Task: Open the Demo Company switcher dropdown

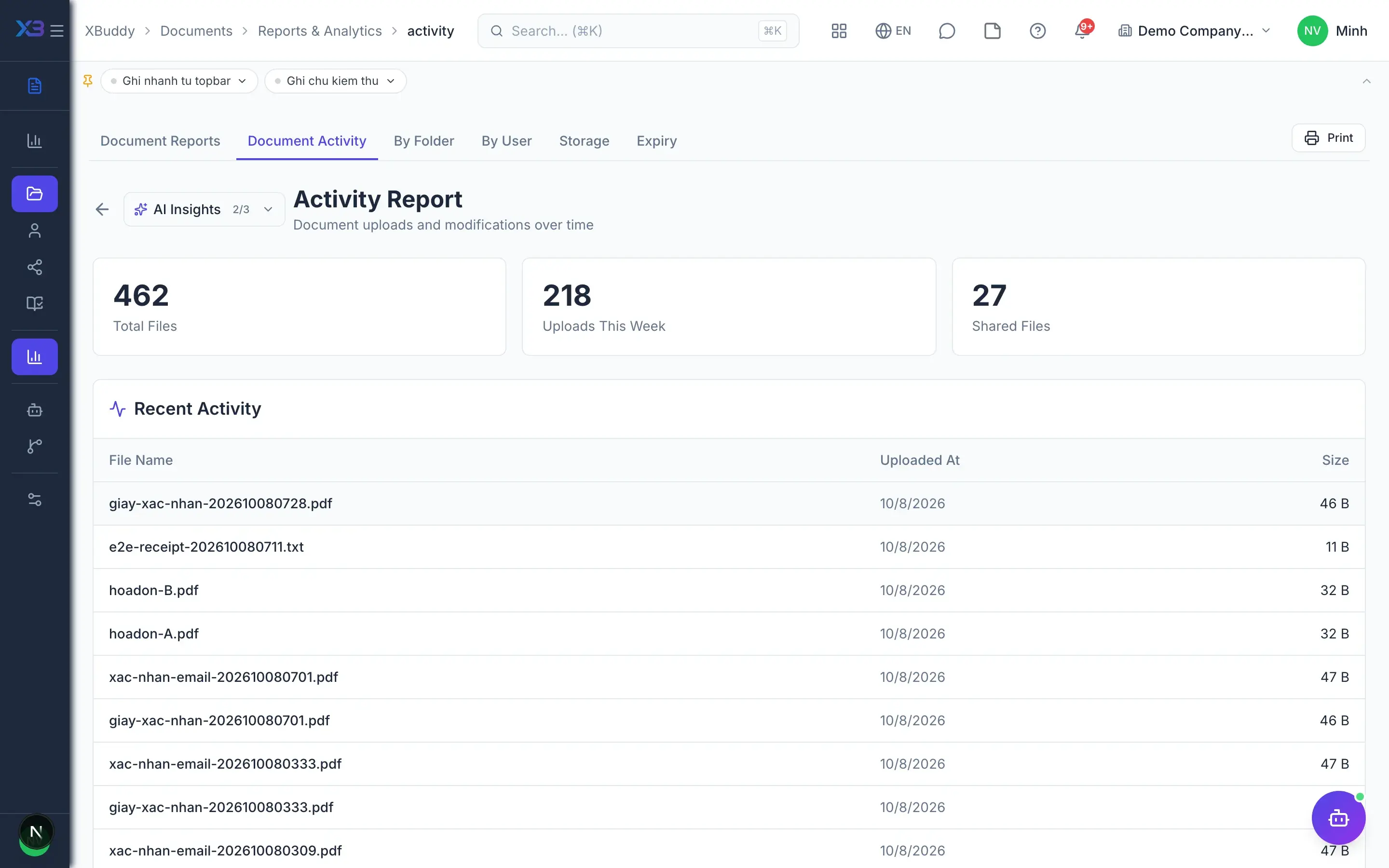Action: (1194, 30)
